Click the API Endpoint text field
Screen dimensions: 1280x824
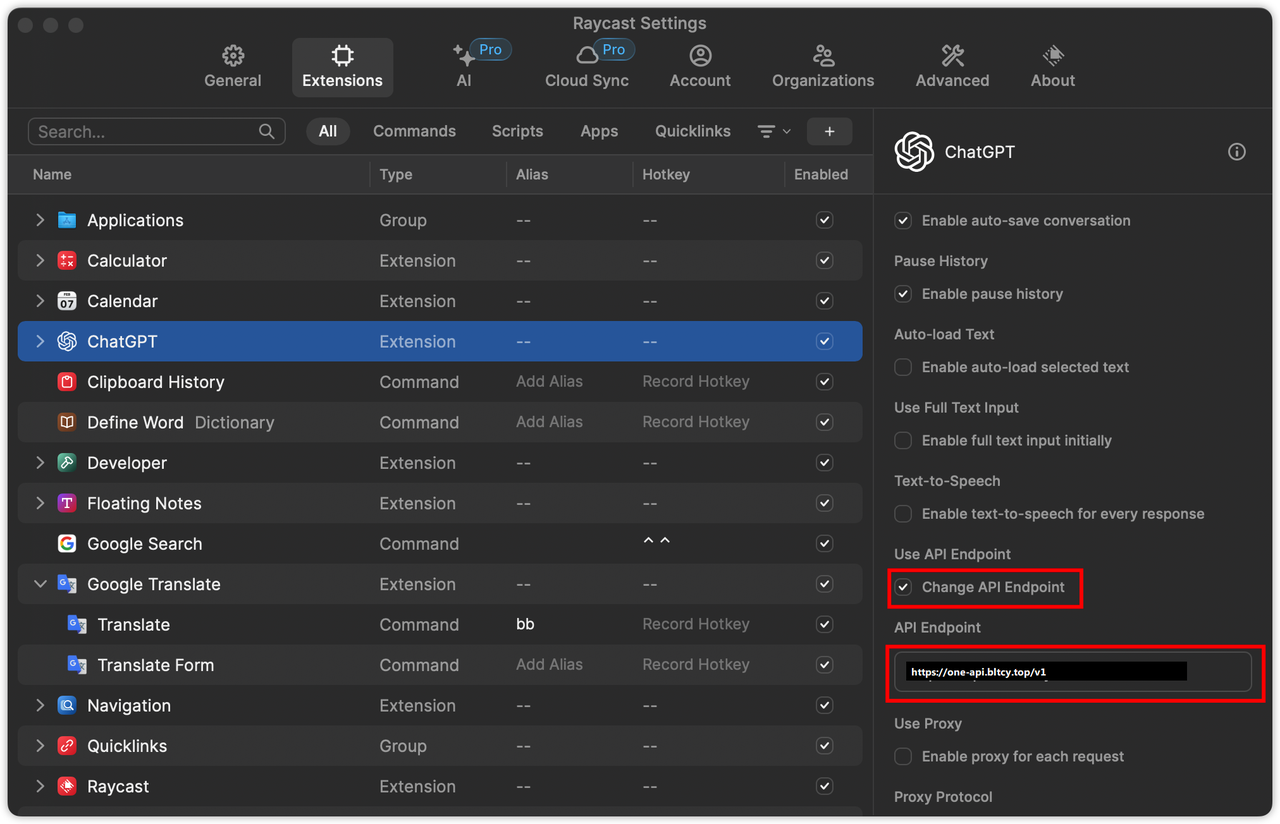(x=1073, y=671)
